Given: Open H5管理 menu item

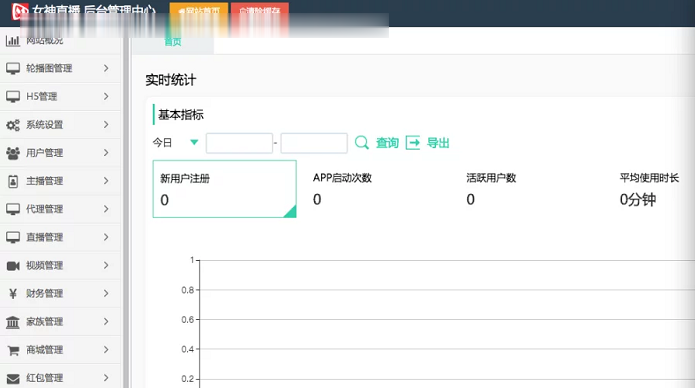Looking at the screenshot, I should pos(60,97).
